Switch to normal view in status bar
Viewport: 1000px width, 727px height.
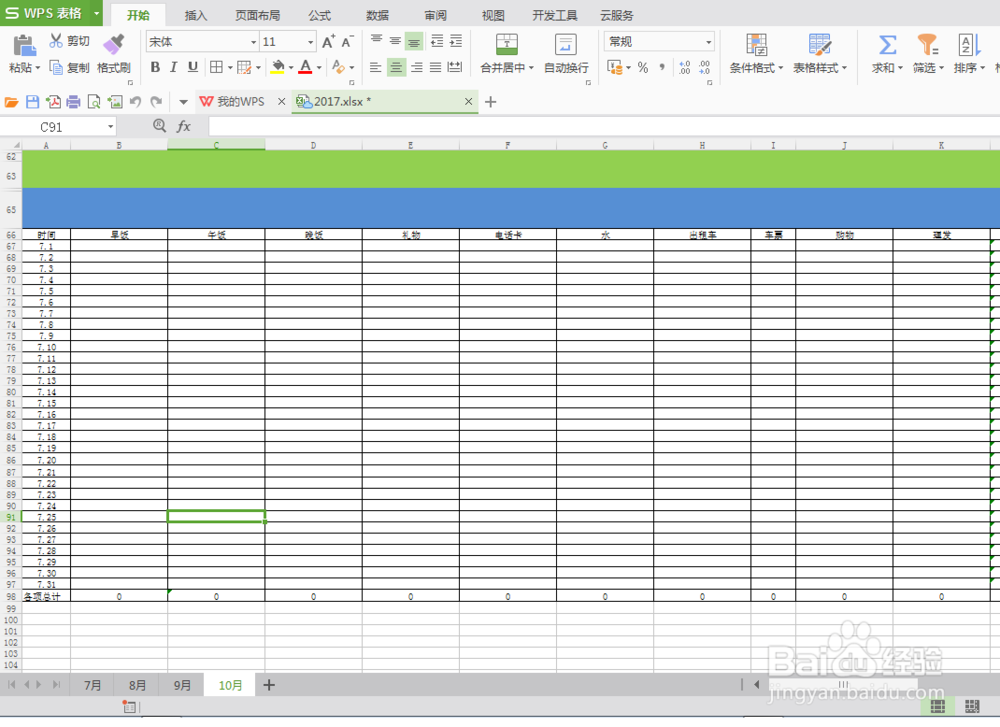938,705
